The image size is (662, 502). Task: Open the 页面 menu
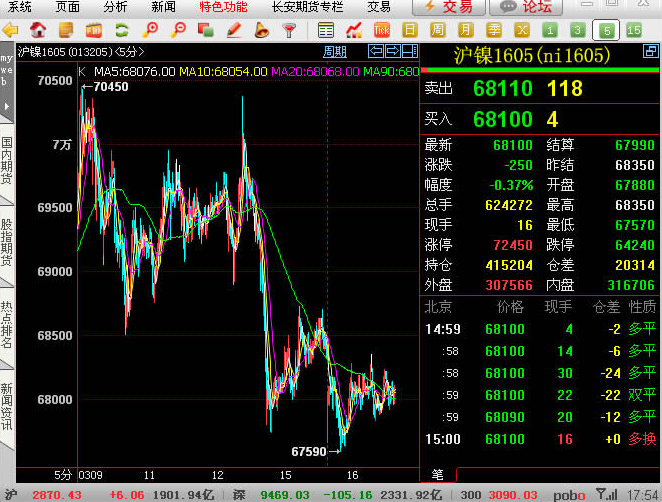(x=68, y=7)
